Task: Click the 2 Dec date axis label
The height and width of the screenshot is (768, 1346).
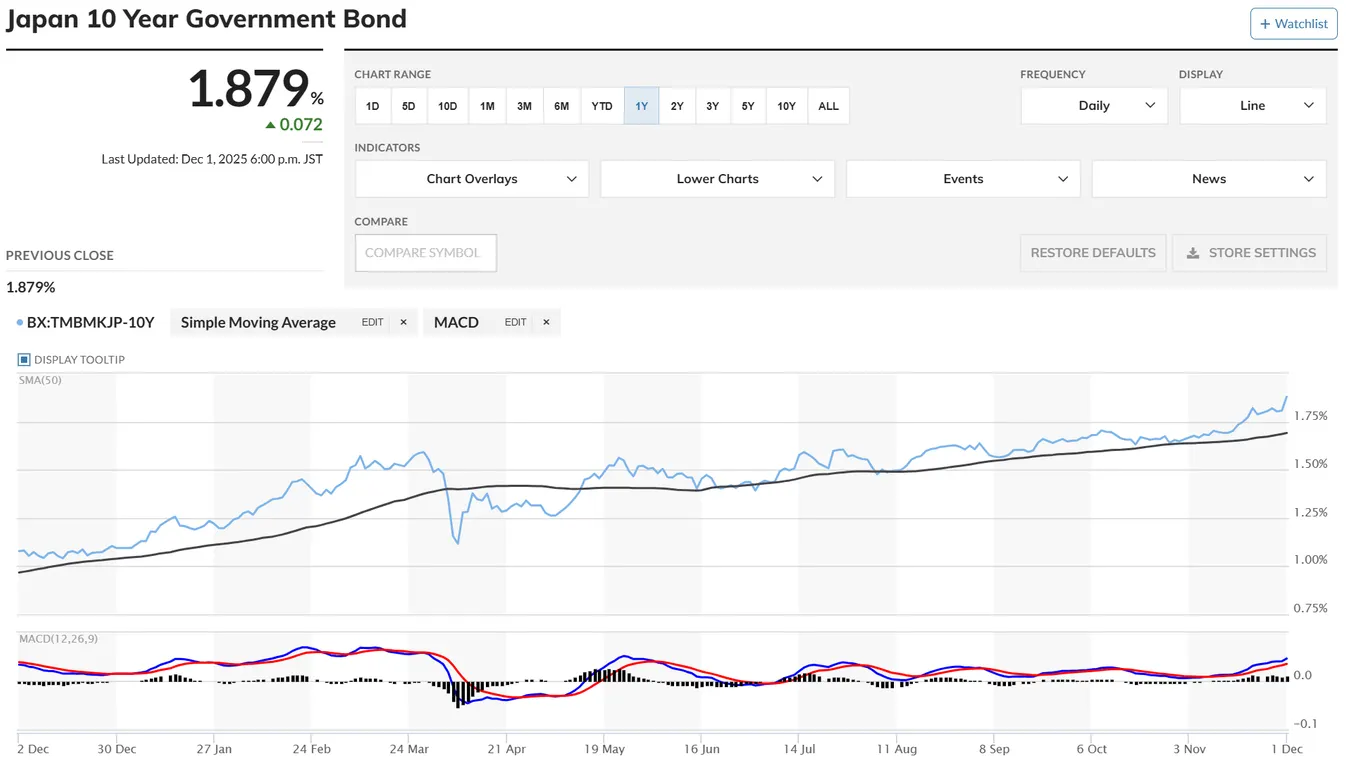Action: pos(33,748)
